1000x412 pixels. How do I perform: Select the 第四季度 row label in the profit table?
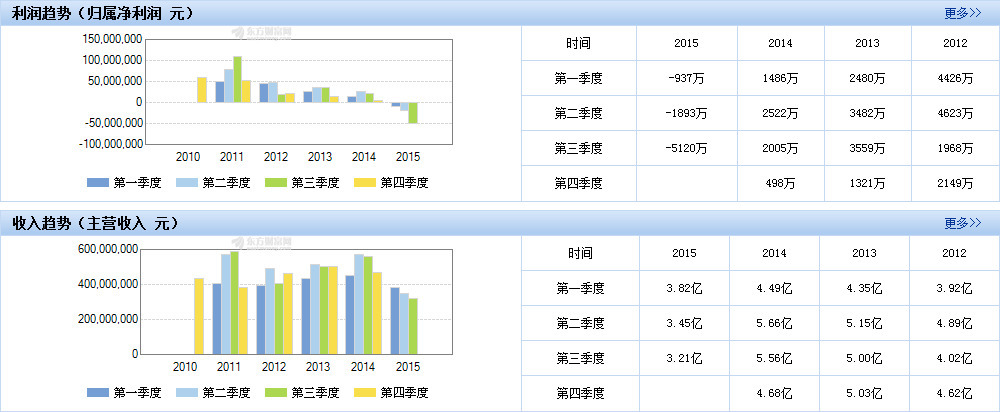coord(578,183)
